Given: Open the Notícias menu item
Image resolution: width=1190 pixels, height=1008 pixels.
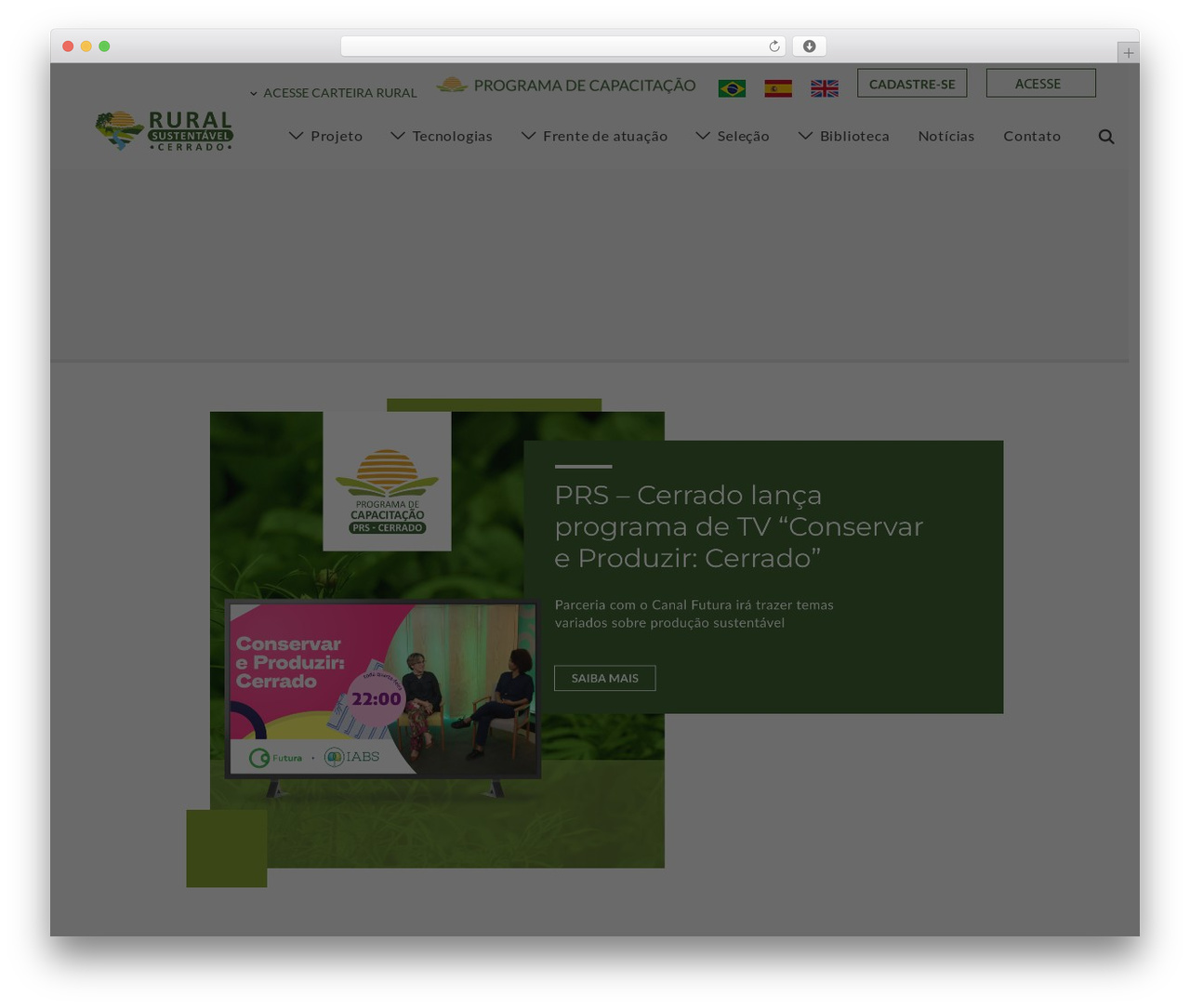Looking at the screenshot, I should coord(946,136).
